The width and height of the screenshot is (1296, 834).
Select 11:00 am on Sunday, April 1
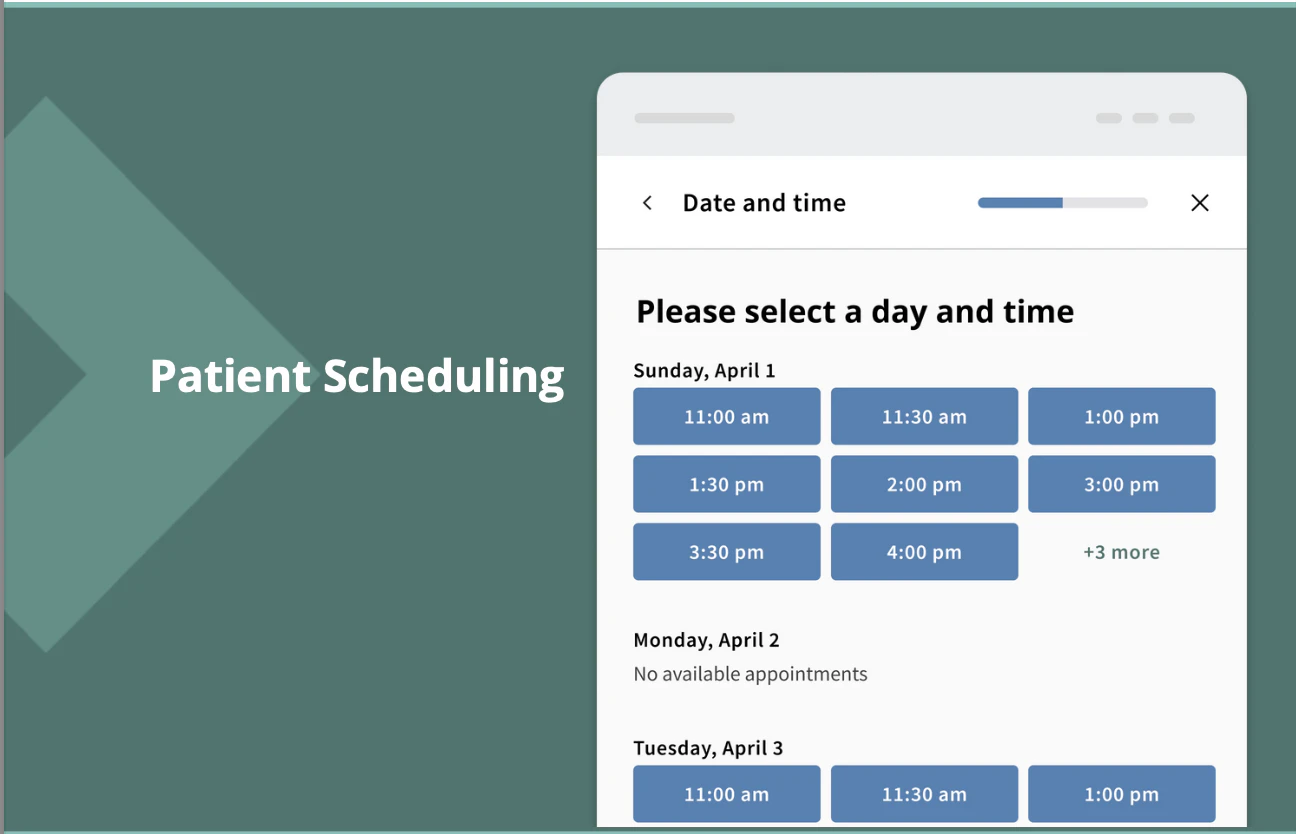726,417
